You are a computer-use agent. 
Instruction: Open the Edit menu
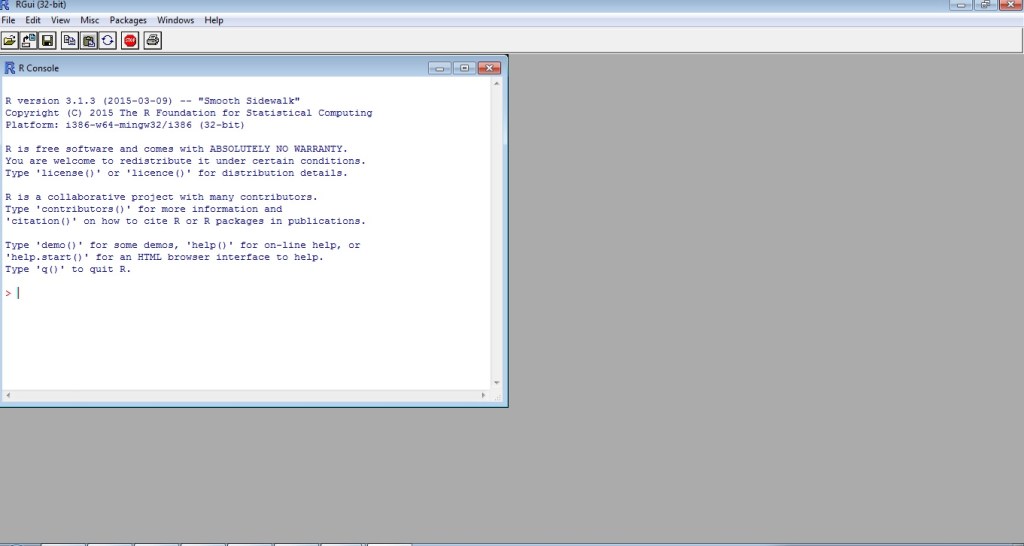tap(33, 20)
